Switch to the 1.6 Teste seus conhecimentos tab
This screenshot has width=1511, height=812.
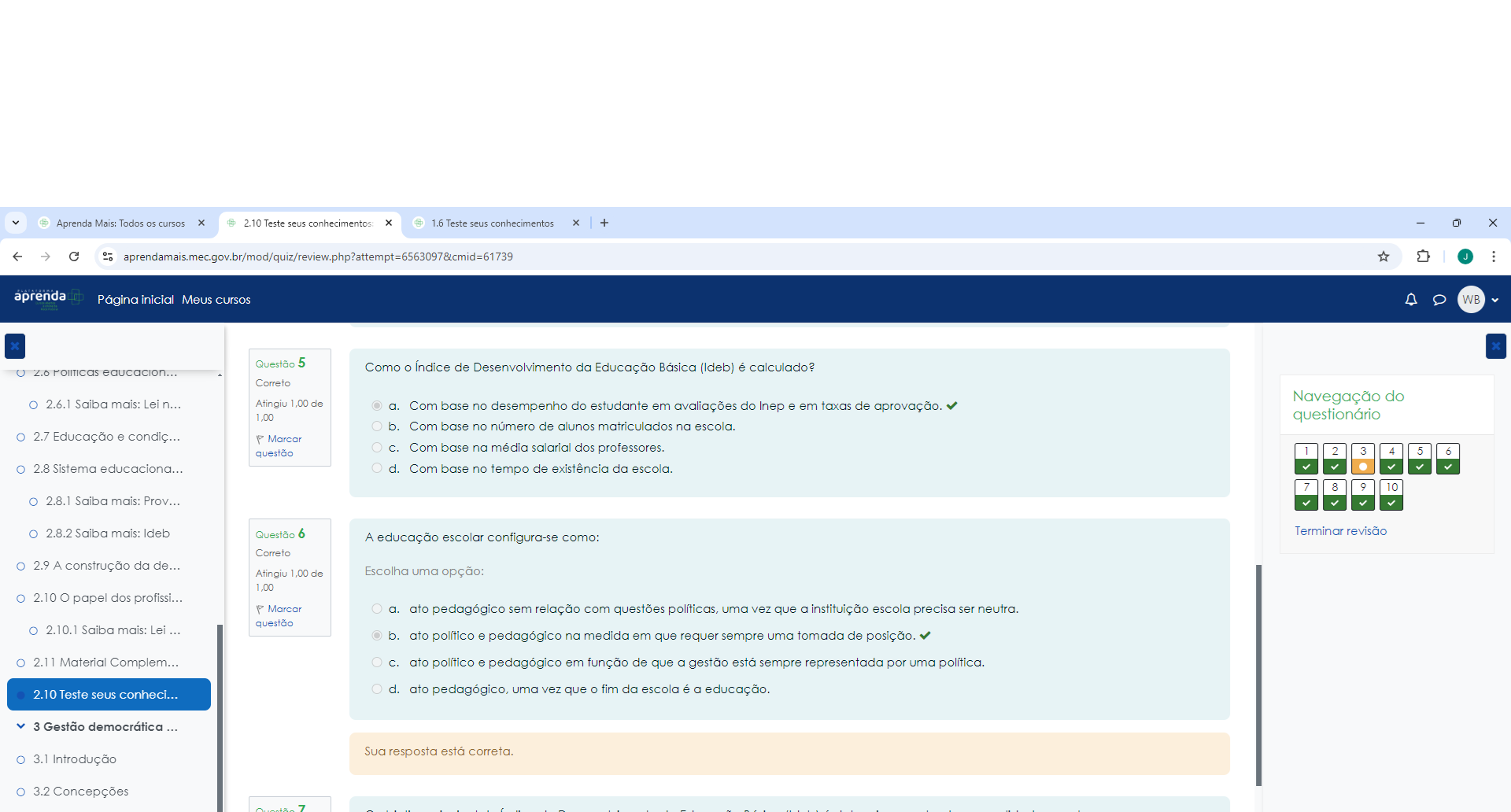tap(492, 223)
